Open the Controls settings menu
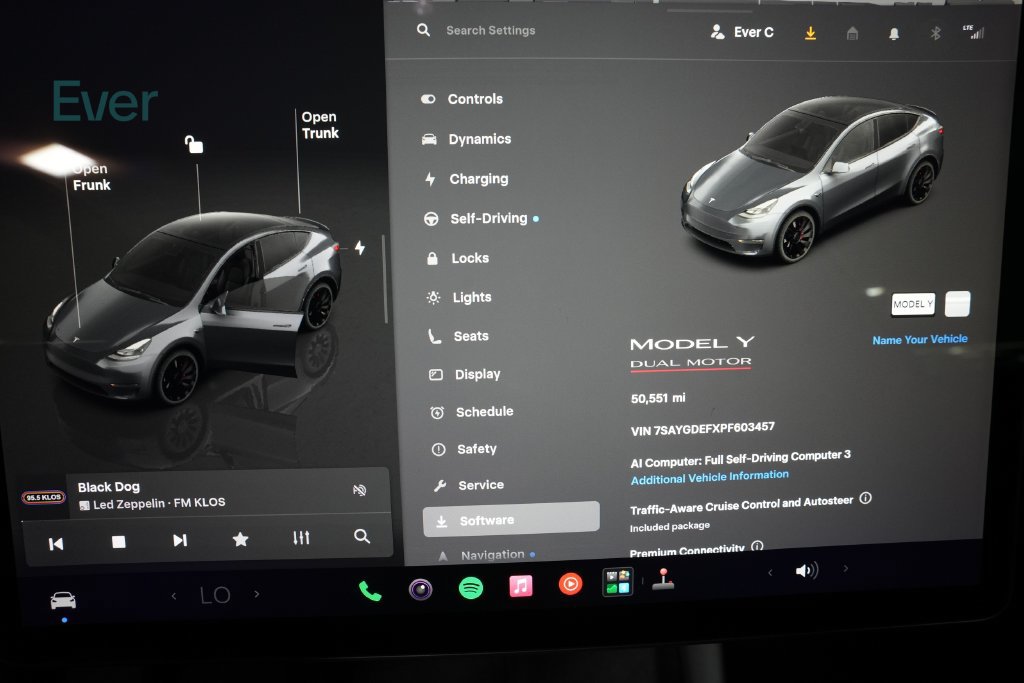This screenshot has width=1024, height=683. tap(462, 99)
